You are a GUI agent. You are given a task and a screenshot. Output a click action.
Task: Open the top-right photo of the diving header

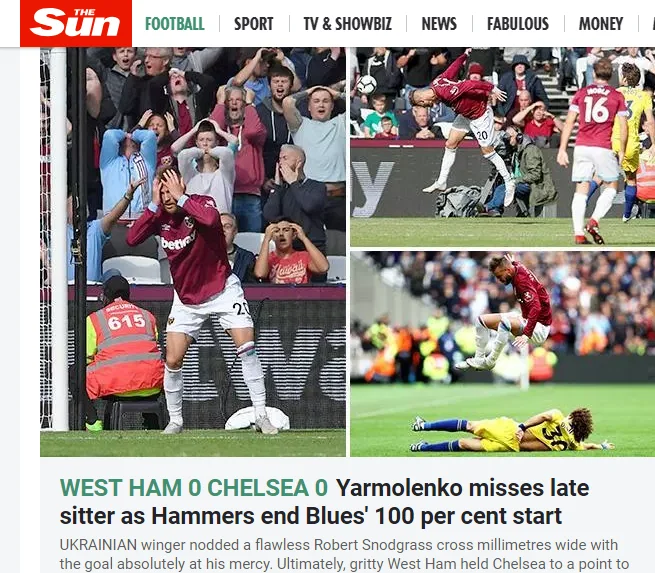tap(503, 147)
